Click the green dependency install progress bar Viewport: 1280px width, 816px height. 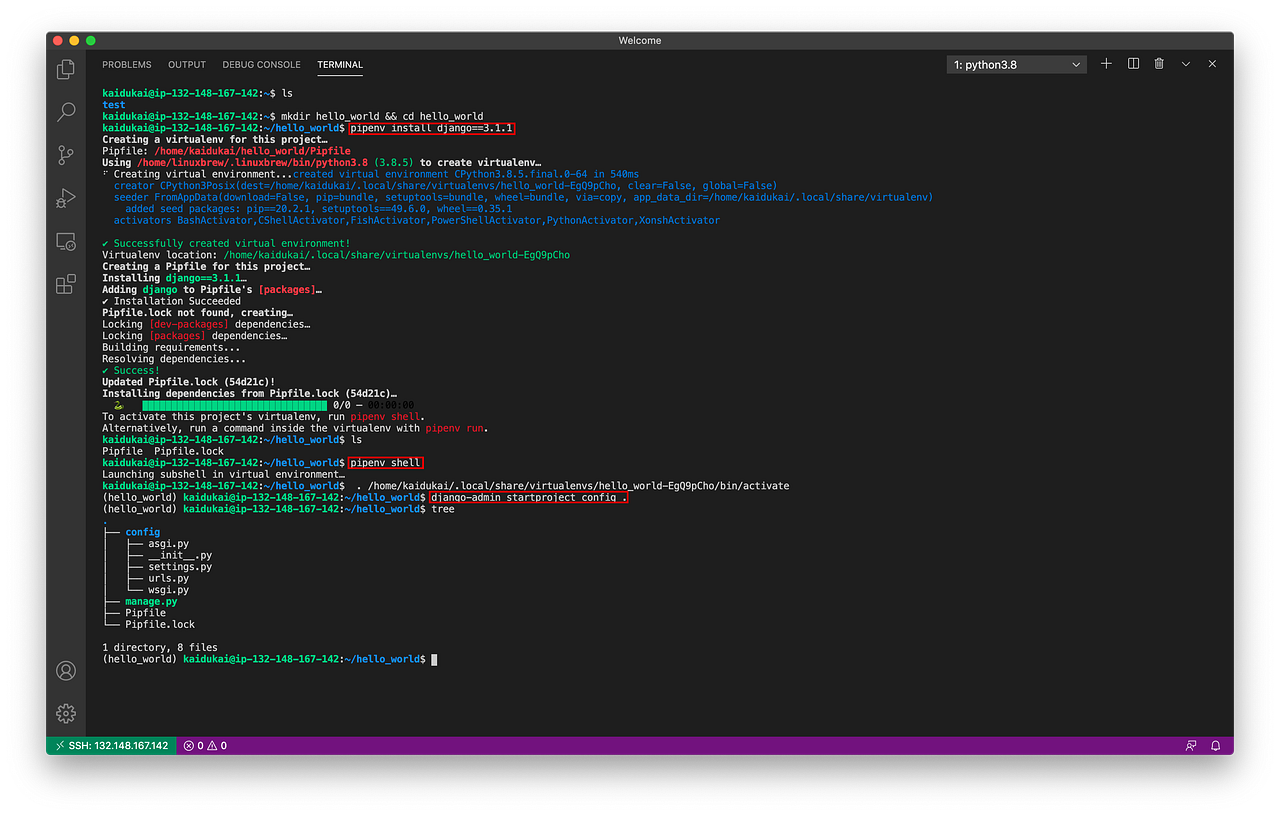point(234,405)
